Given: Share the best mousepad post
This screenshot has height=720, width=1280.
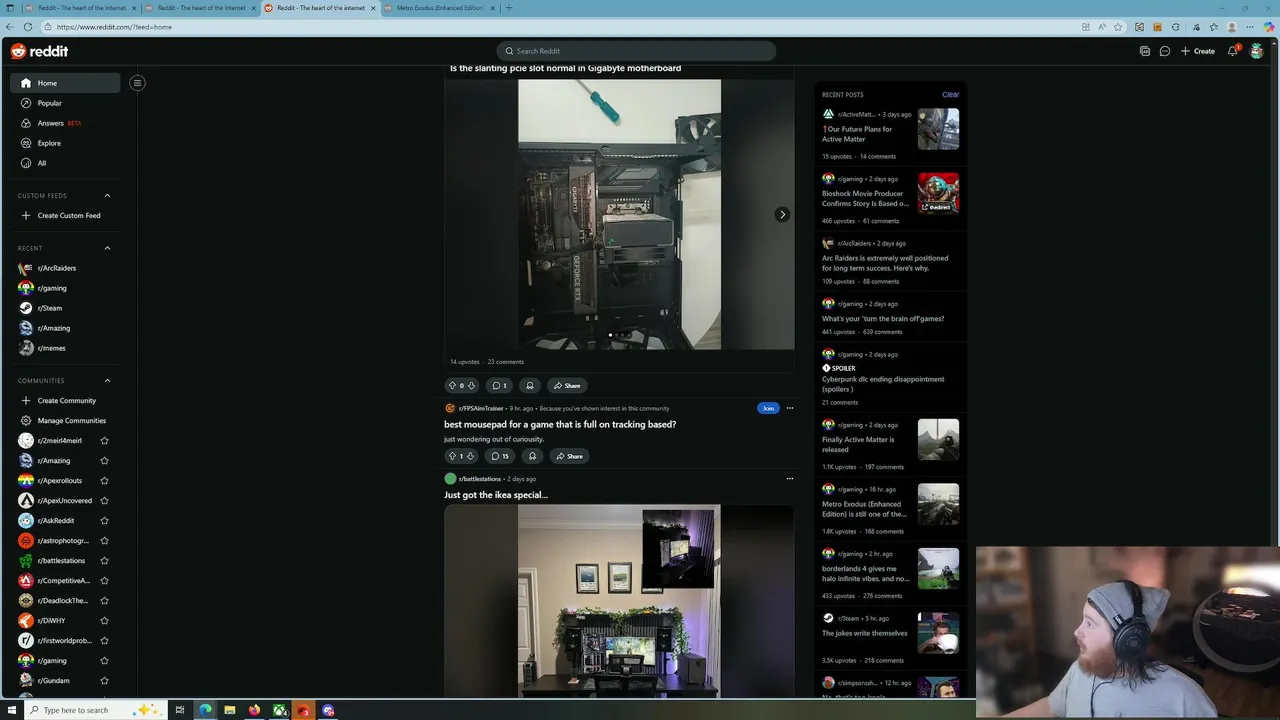Looking at the screenshot, I should 568,456.
